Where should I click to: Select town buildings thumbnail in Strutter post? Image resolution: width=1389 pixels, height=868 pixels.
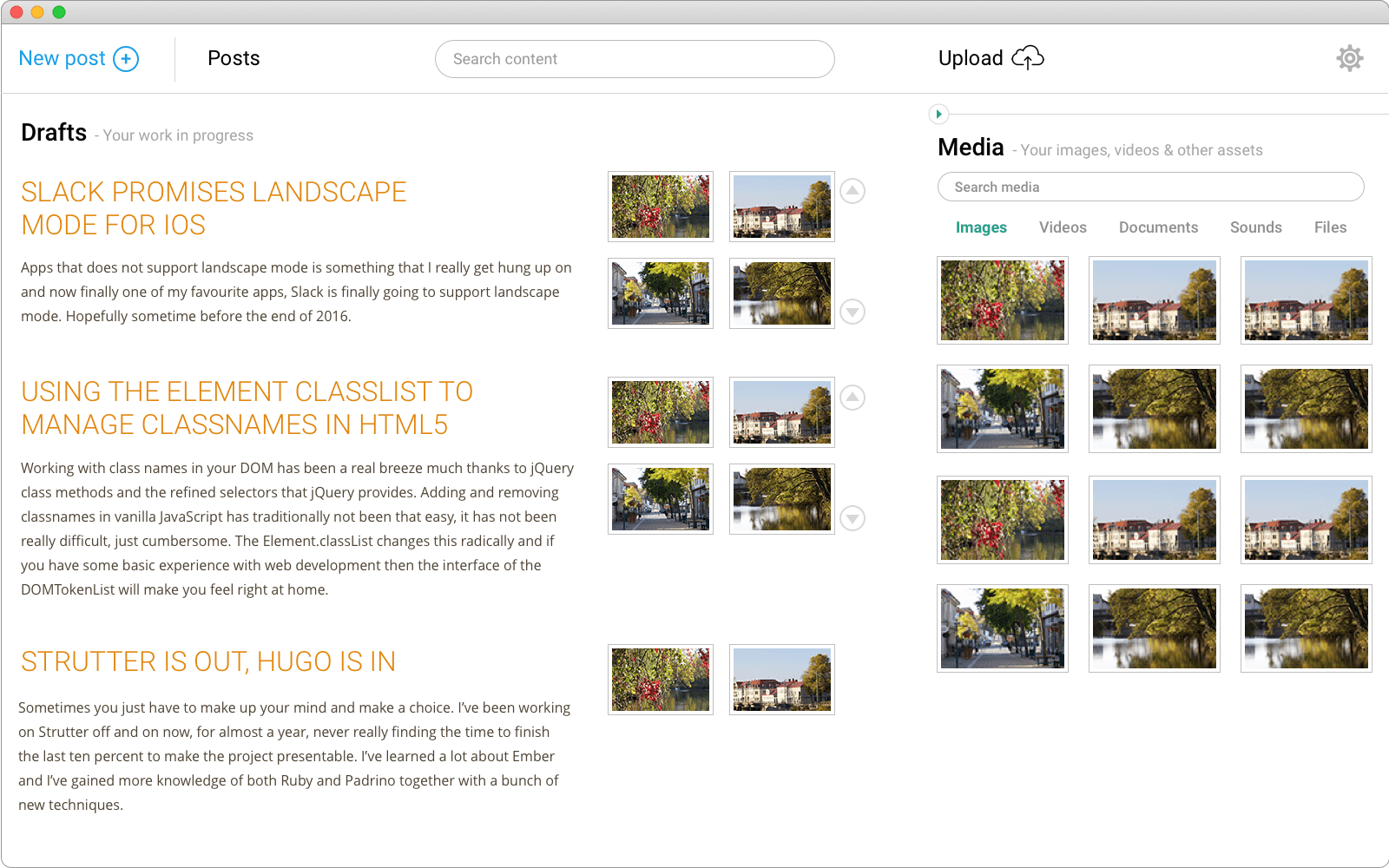point(782,680)
